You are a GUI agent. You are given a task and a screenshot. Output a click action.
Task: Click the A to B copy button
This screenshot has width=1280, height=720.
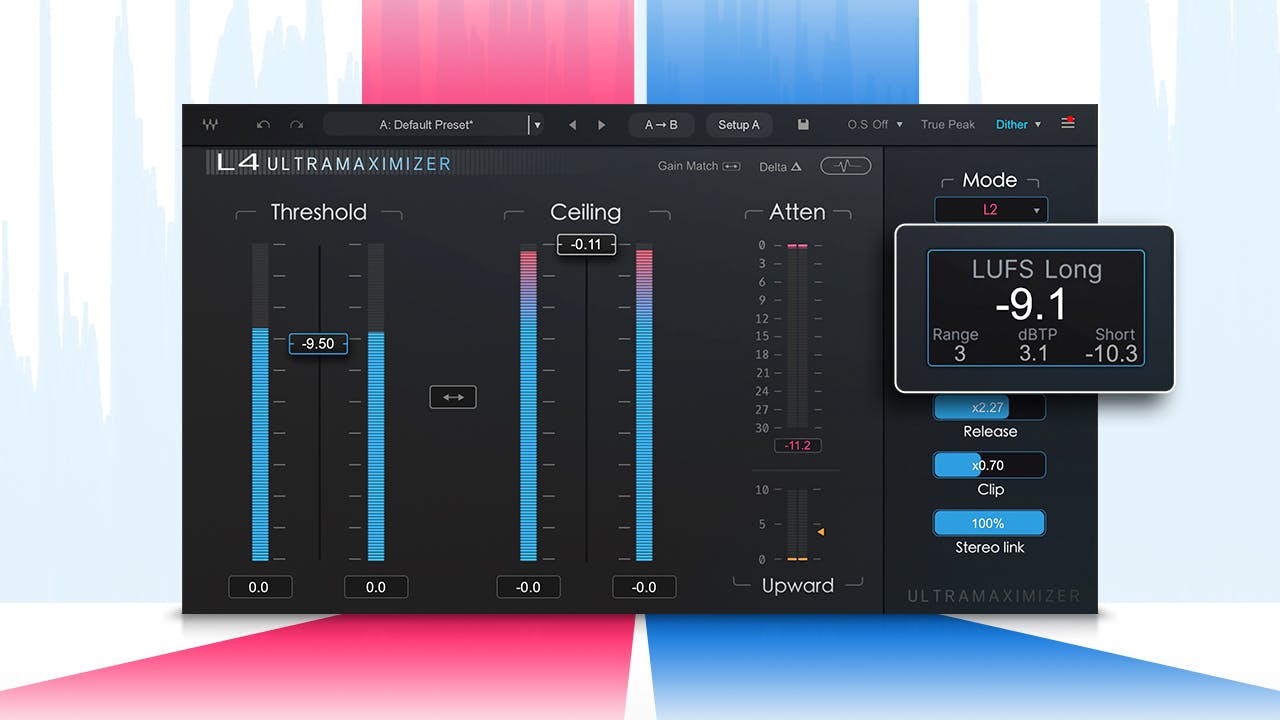click(x=661, y=124)
